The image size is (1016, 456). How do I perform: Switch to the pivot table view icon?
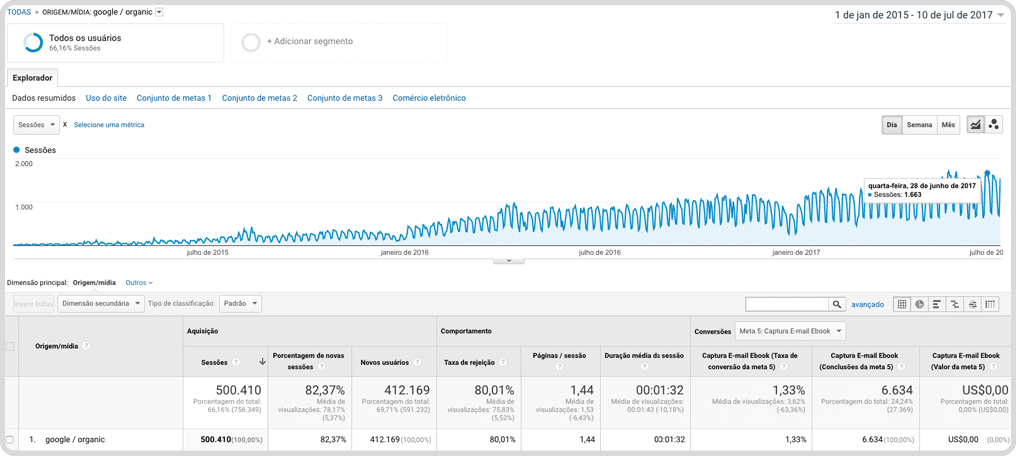coord(990,304)
